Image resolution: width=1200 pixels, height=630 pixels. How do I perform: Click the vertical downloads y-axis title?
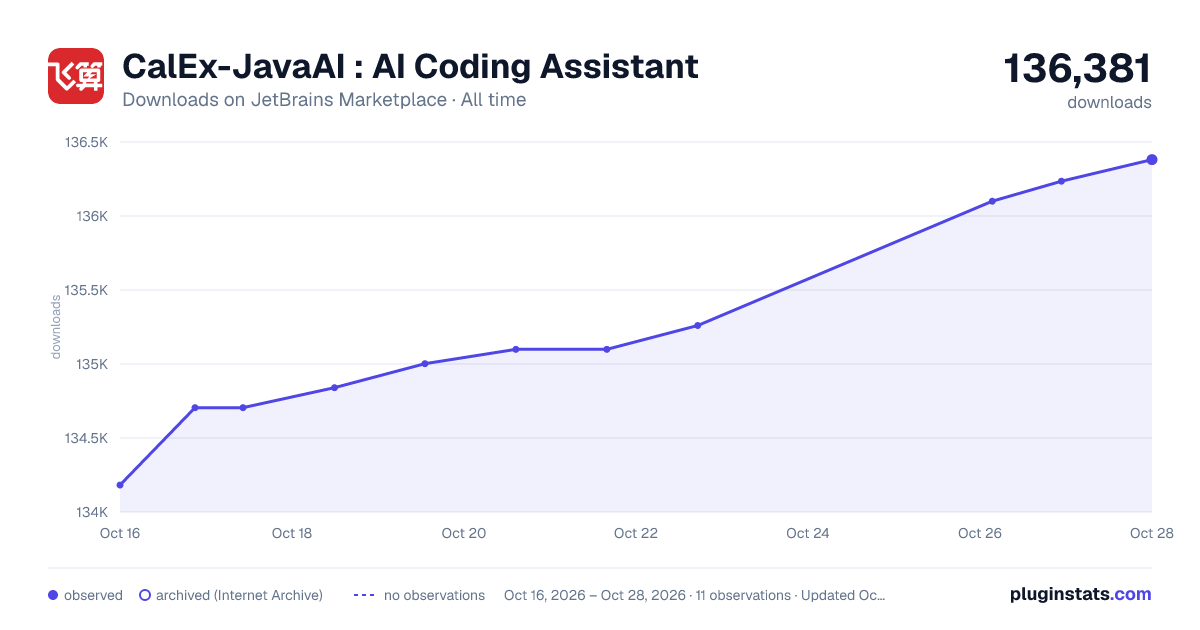pos(56,327)
